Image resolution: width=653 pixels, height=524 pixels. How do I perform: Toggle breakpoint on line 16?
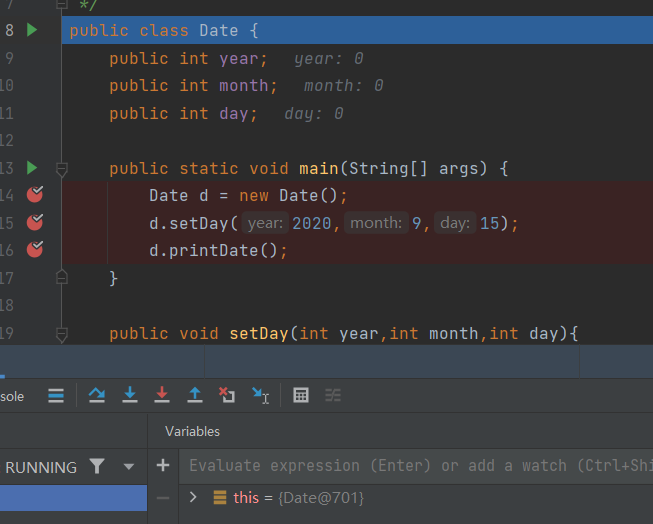click(35, 250)
